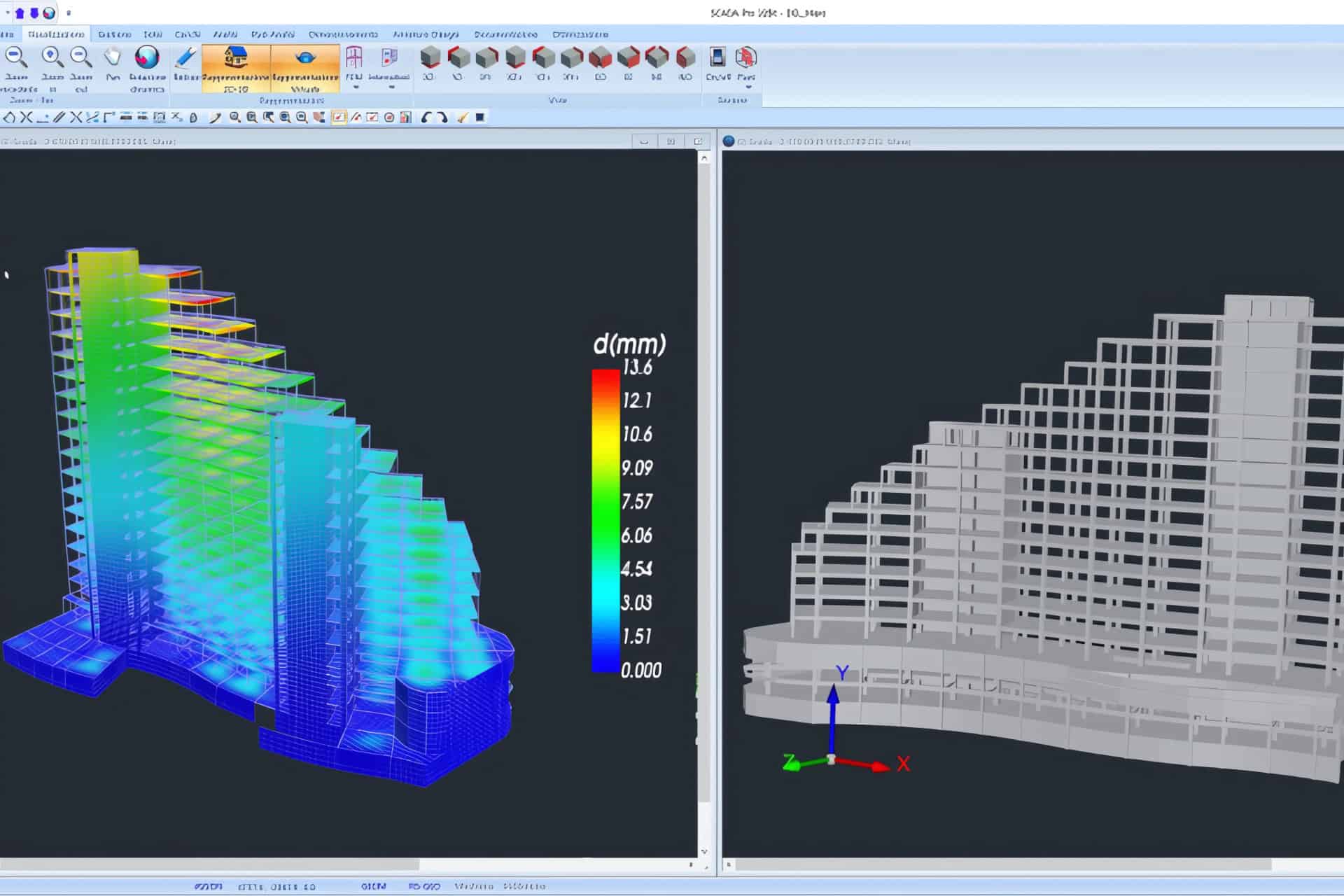This screenshot has height=896, width=1344.
Task: Open the Dimensionamento ribbon tab
Action: [x=580, y=34]
